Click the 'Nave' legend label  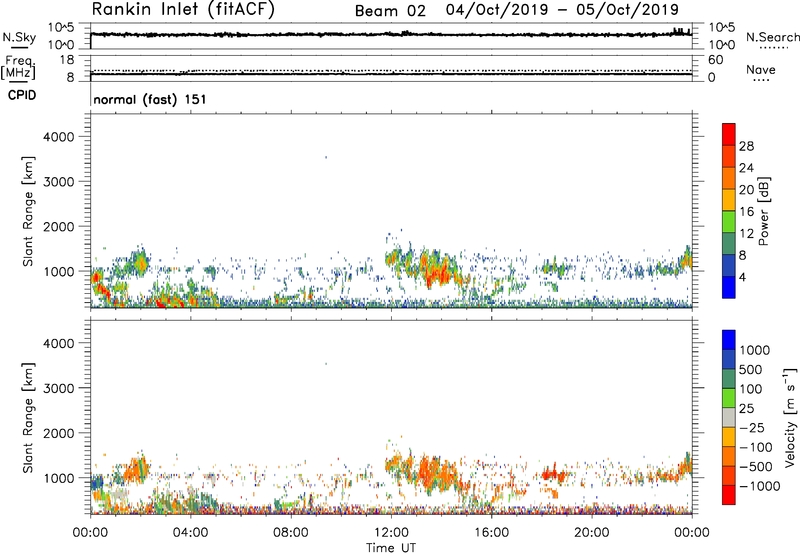pyautogui.click(x=760, y=70)
